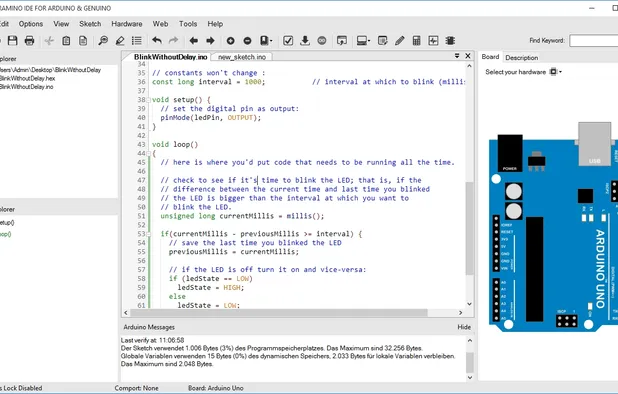
Task: Close the current editor tab with X
Action: click(468, 56)
